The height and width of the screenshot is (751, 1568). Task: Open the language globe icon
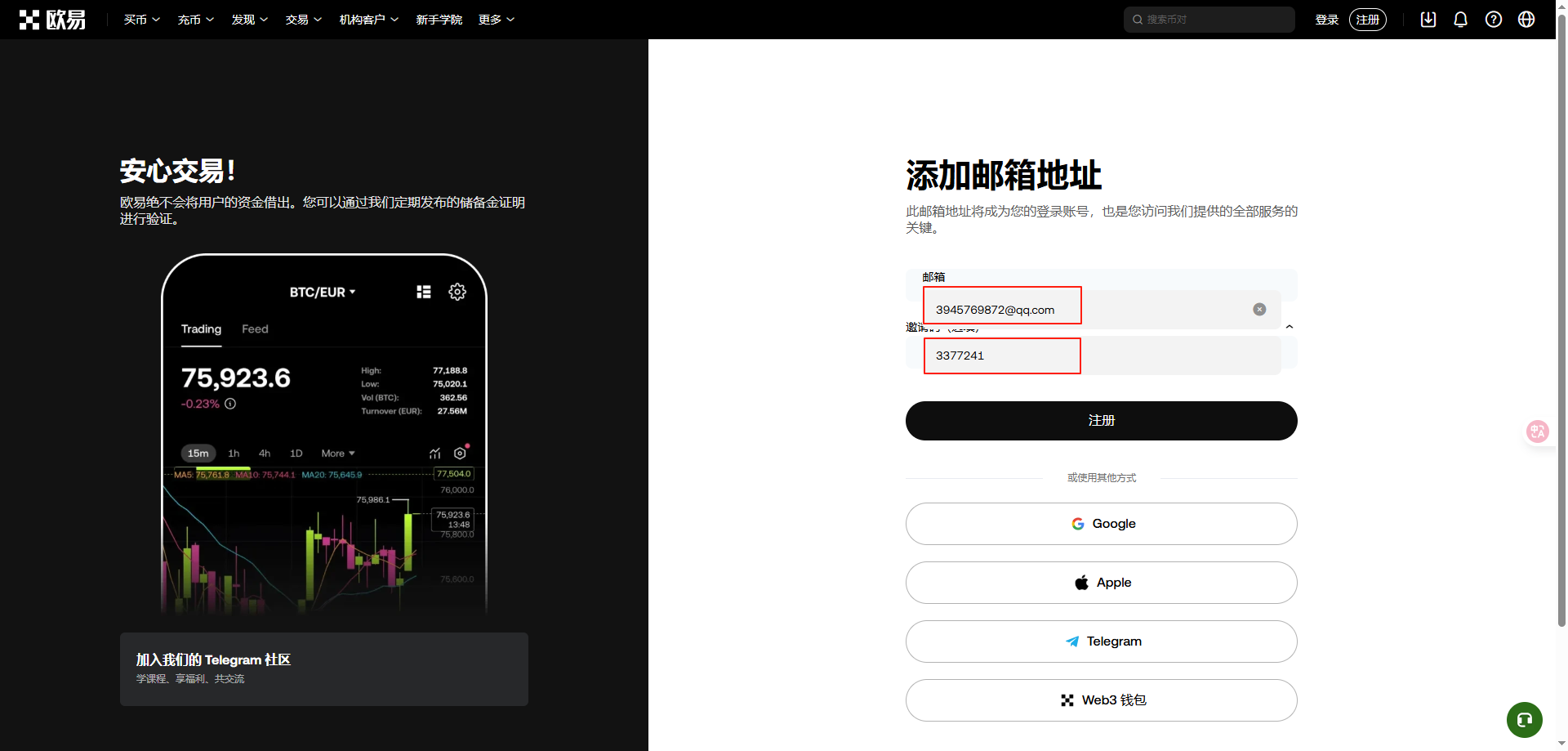[x=1526, y=20]
